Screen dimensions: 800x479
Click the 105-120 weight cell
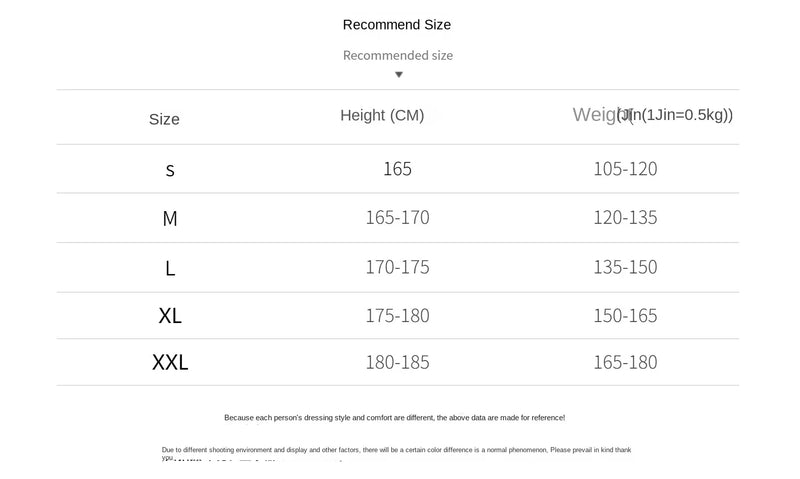625,169
